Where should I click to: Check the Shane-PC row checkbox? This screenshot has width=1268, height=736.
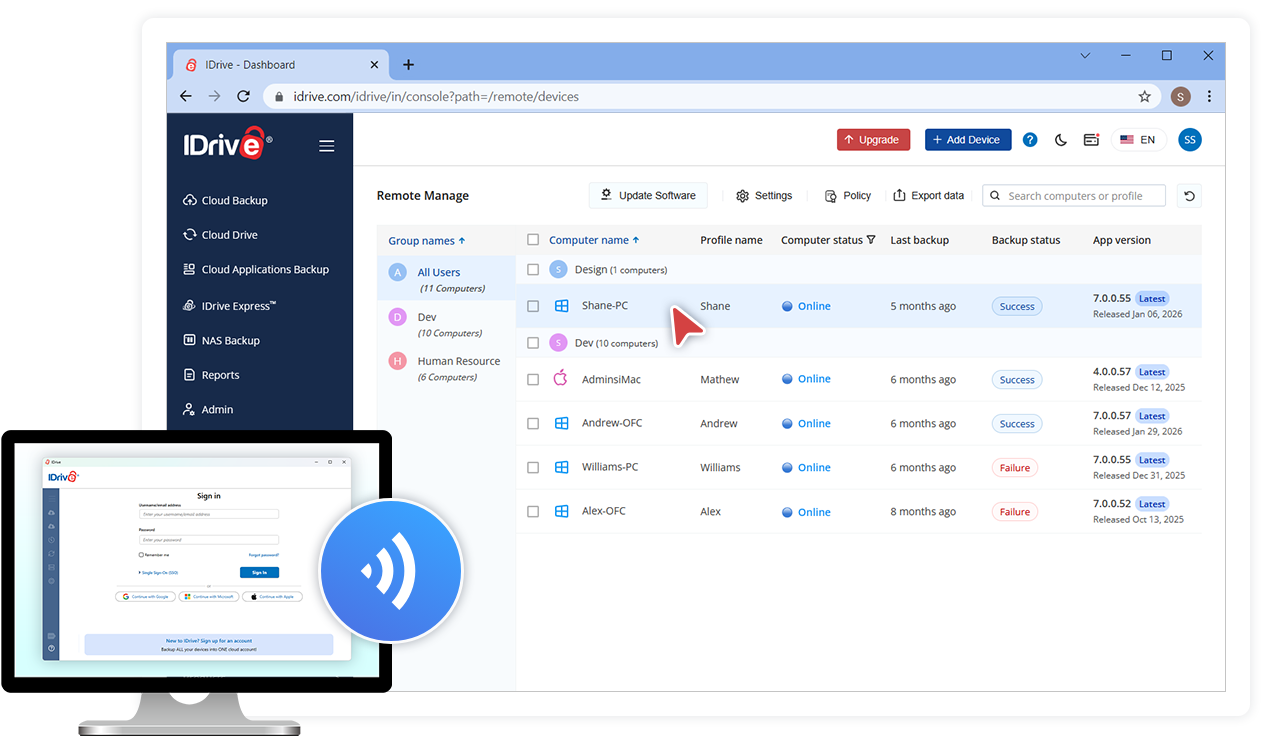[x=533, y=306]
